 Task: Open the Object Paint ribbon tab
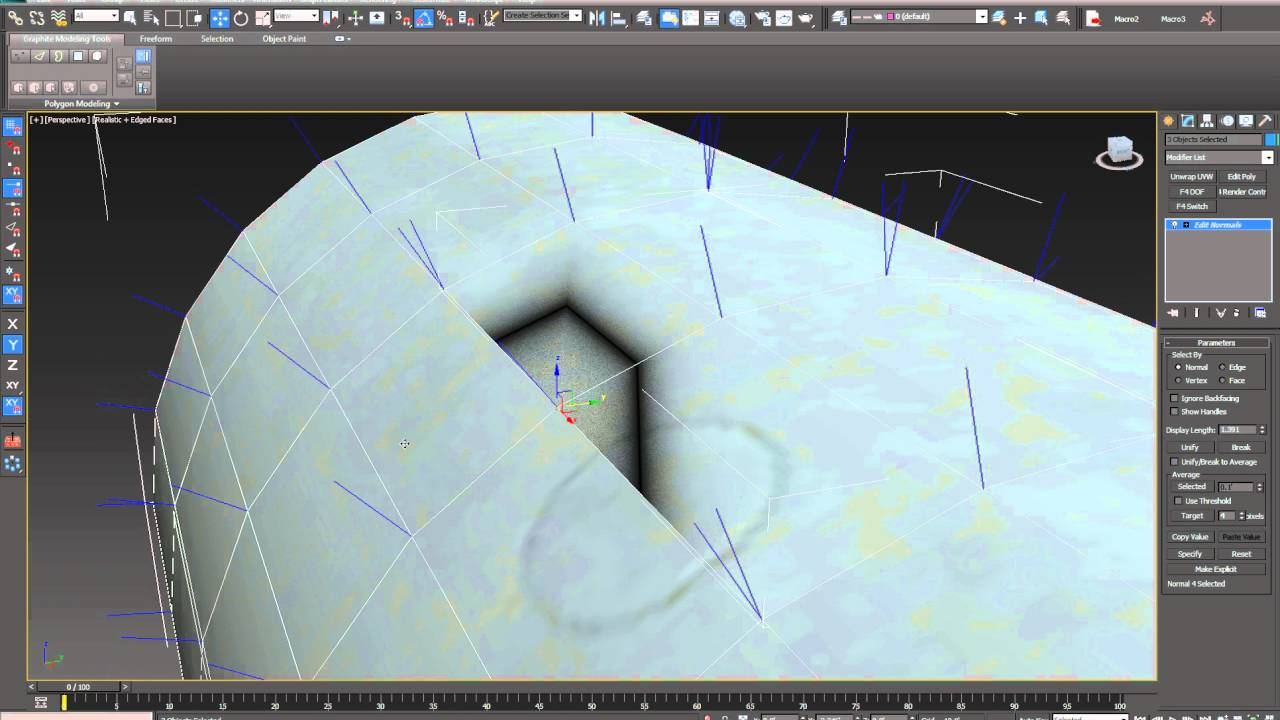tap(284, 39)
